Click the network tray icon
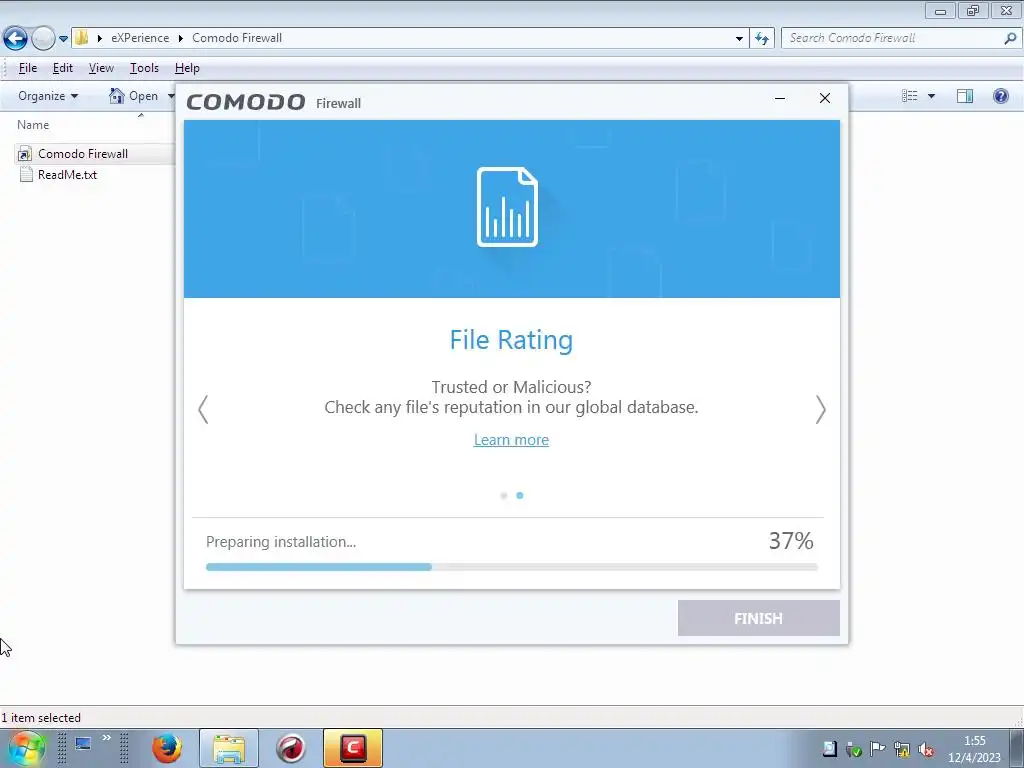The width and height of the screenshot is (1024, 768). (902, 750)
